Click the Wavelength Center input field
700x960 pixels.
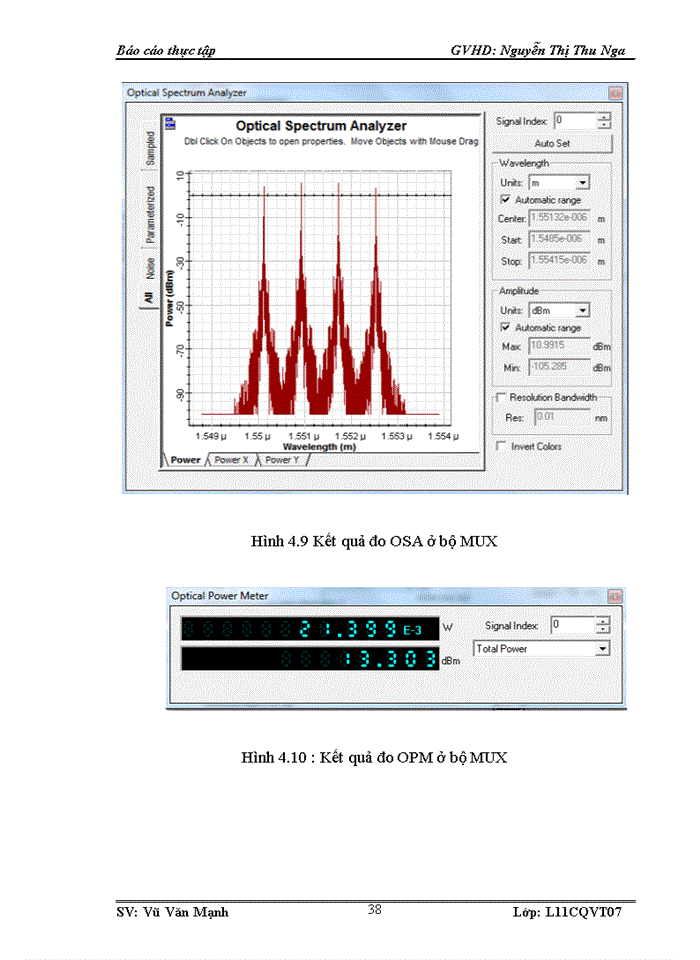pos(560,218)
